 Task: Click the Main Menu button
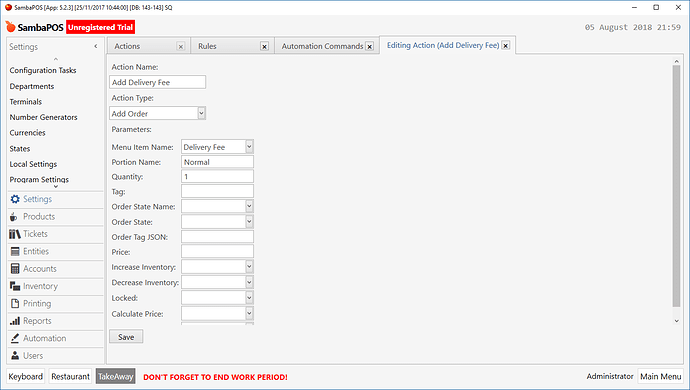pyautogui.click(x=661, y=377)
